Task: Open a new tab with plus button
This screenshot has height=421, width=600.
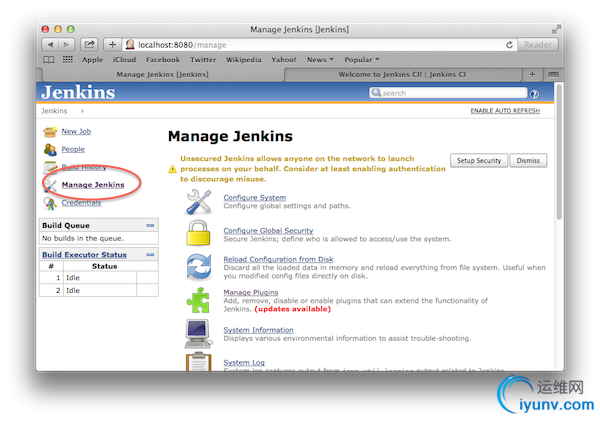Action: [x=532, y=74]
